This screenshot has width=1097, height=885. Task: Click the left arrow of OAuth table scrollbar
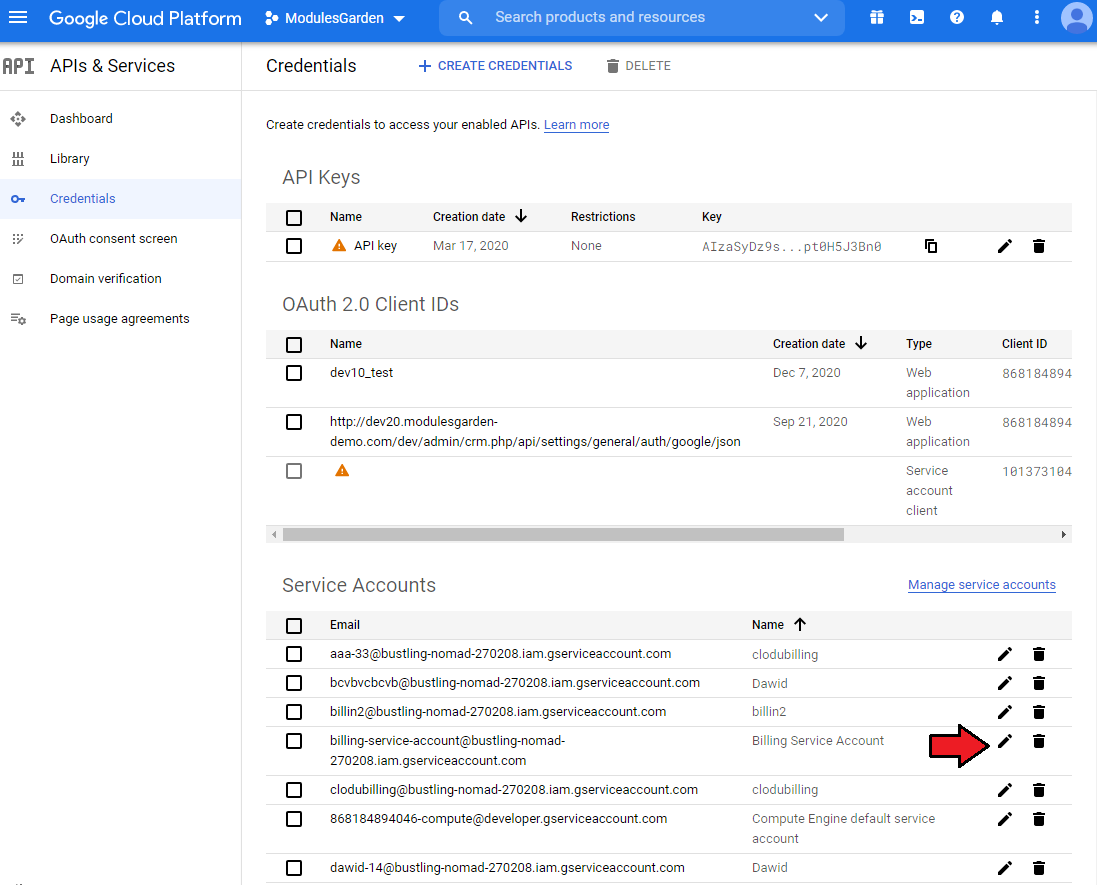[x=274, y=534]
